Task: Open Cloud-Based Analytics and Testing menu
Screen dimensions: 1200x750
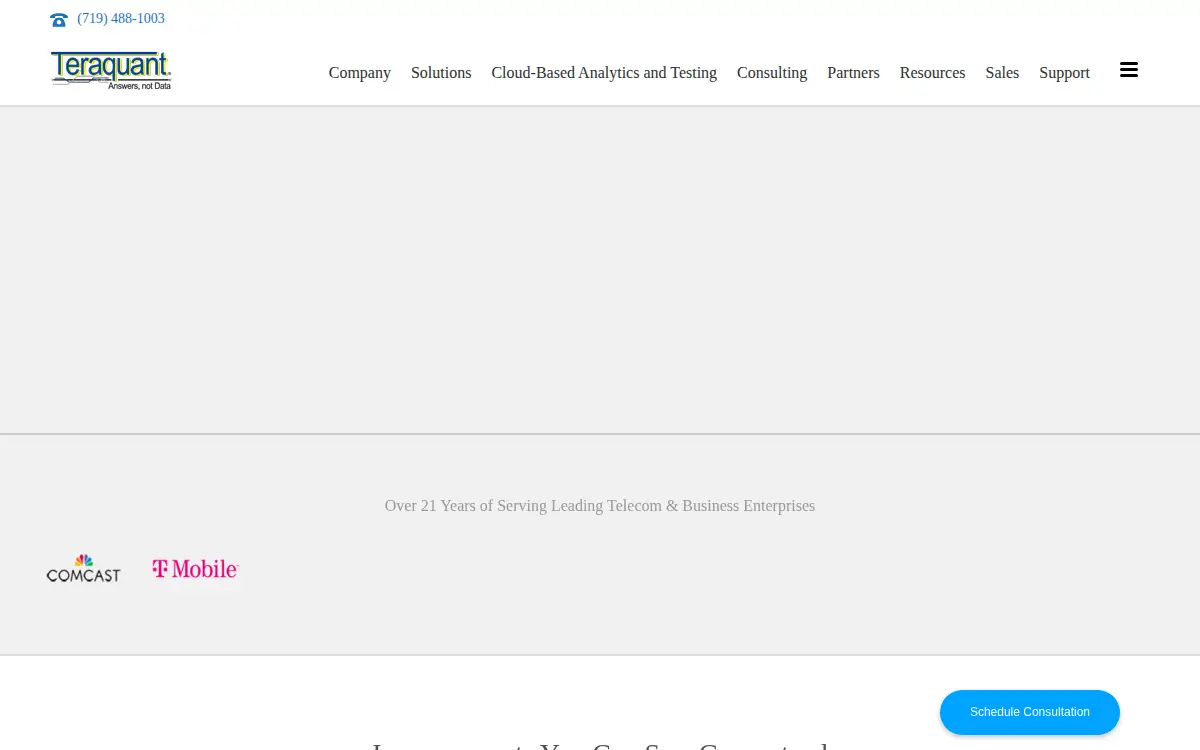Action: pos(604,73)
